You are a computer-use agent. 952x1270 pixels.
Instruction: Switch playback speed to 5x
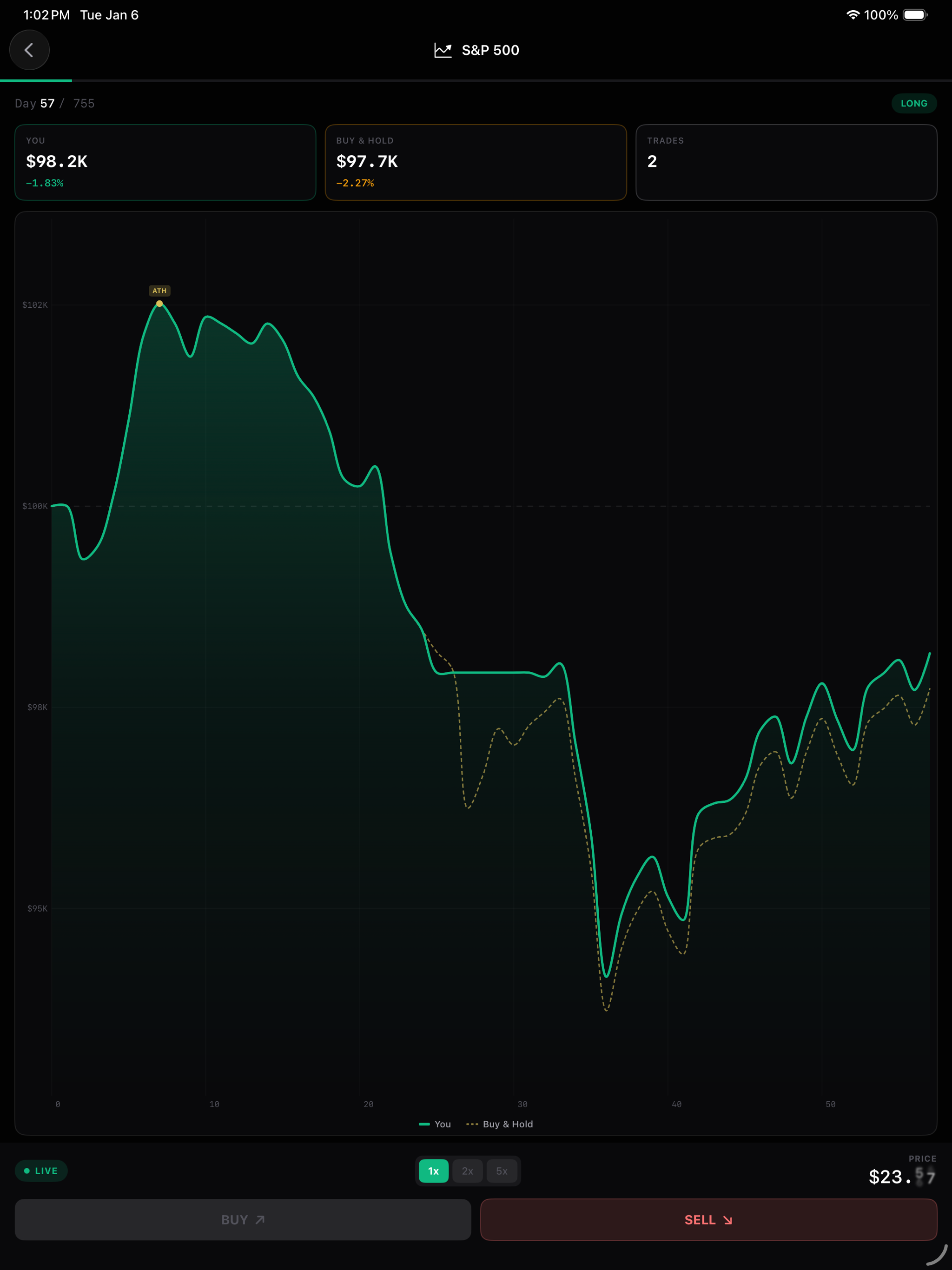coord(502,1171)
